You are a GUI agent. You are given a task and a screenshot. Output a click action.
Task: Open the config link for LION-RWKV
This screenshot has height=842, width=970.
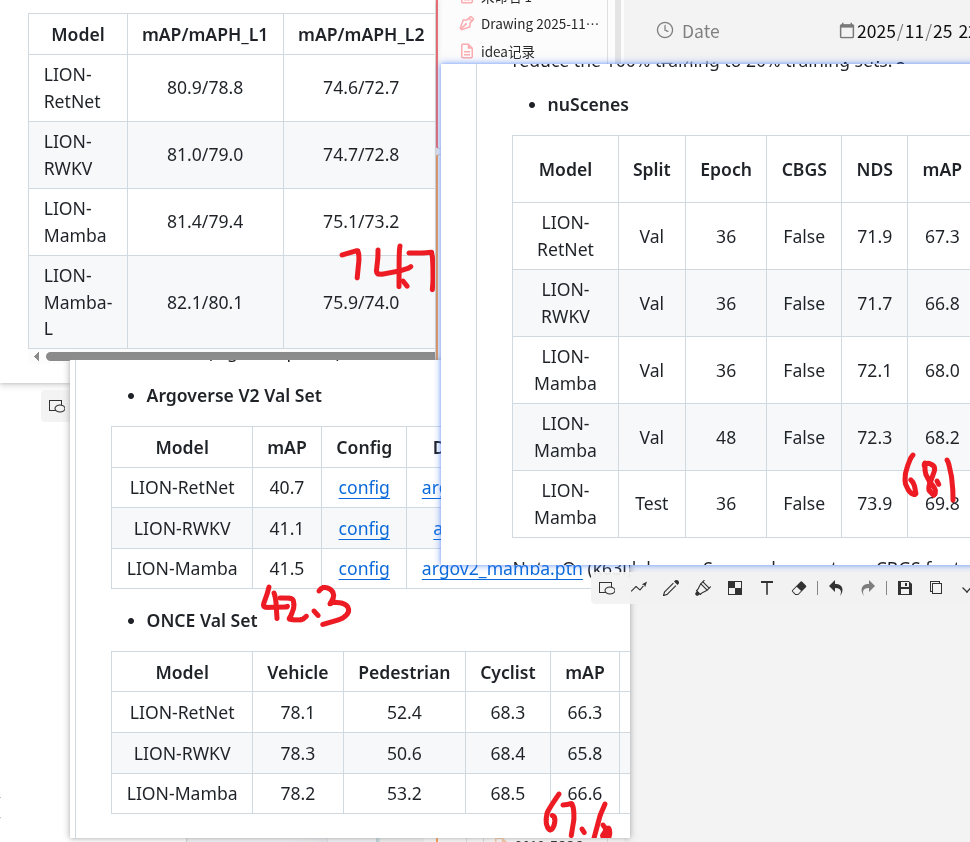(364, 529)
